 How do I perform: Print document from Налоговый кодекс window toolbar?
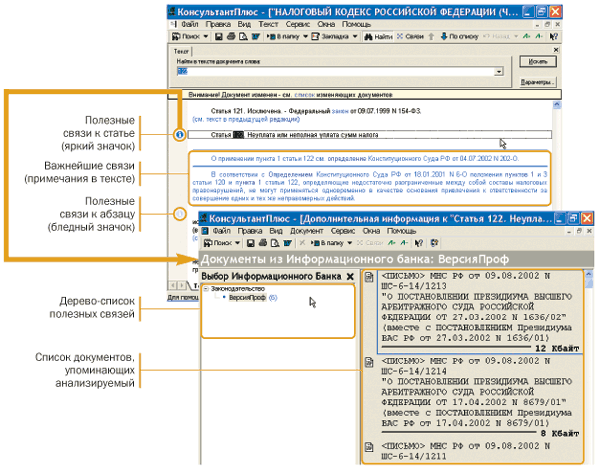[x=231, y=36]
